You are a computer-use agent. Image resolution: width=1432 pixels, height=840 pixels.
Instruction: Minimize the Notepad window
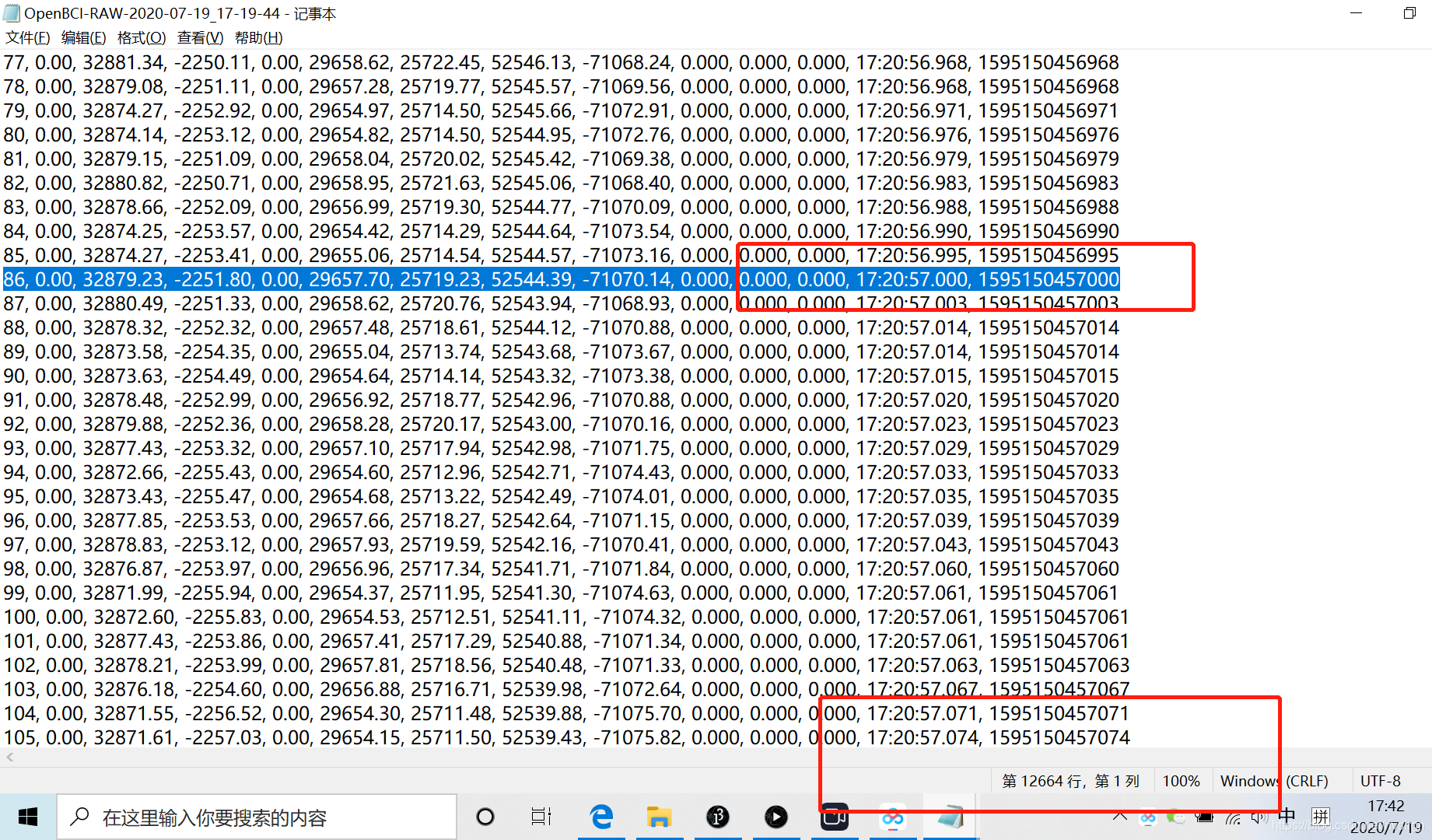[1356, 13]
